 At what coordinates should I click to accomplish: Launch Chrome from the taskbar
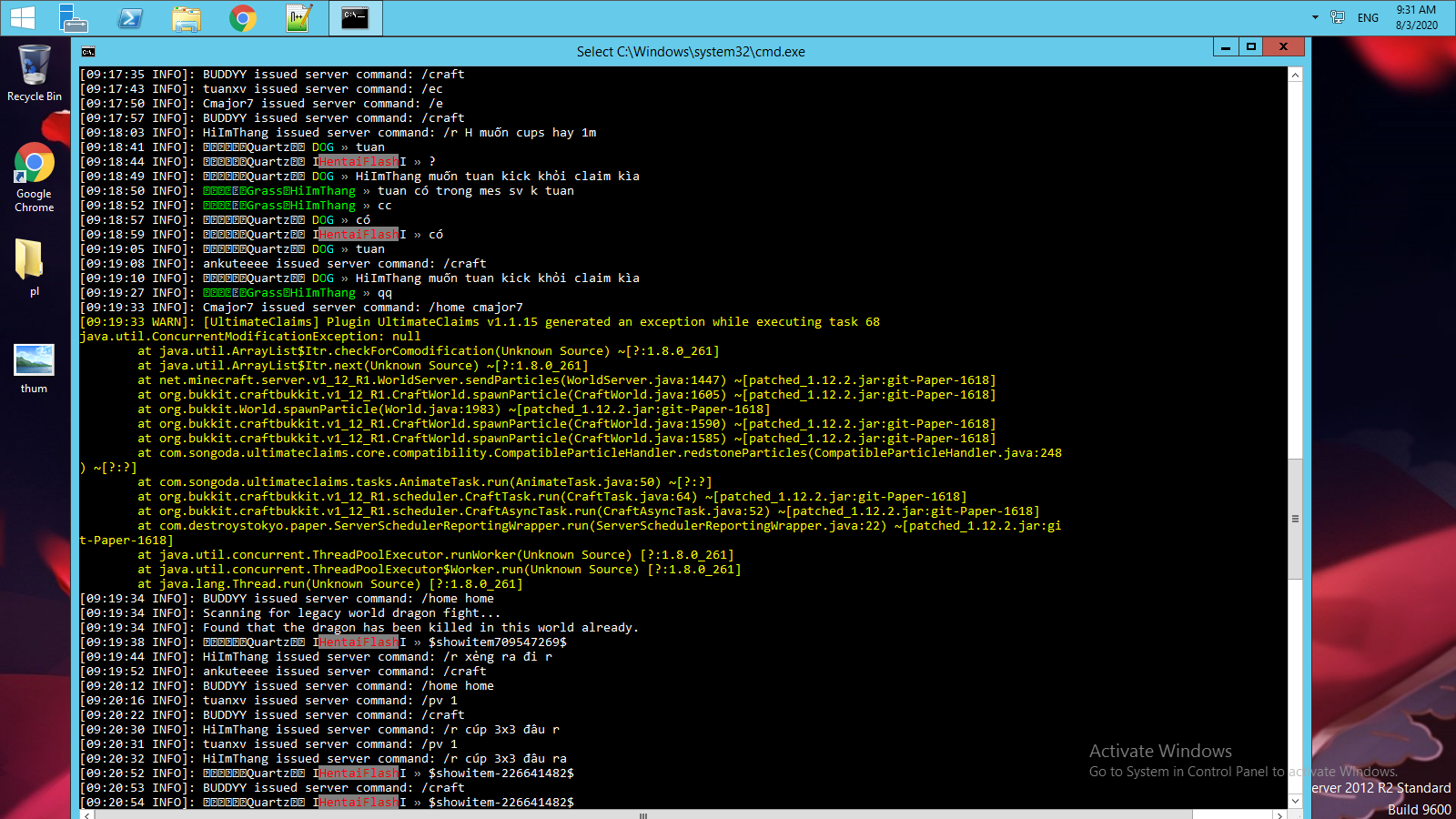pyautogui.click(x=243, y=17)
